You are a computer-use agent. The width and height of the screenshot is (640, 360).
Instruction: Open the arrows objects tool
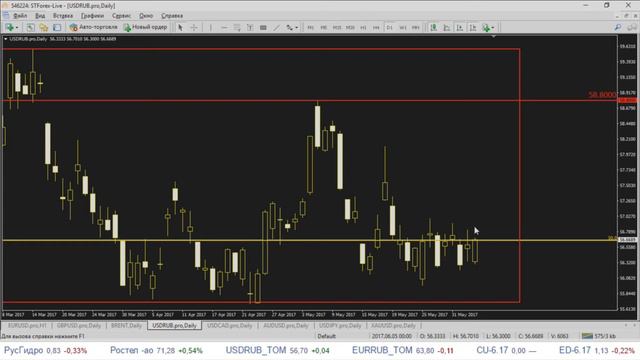click(289, 27)
